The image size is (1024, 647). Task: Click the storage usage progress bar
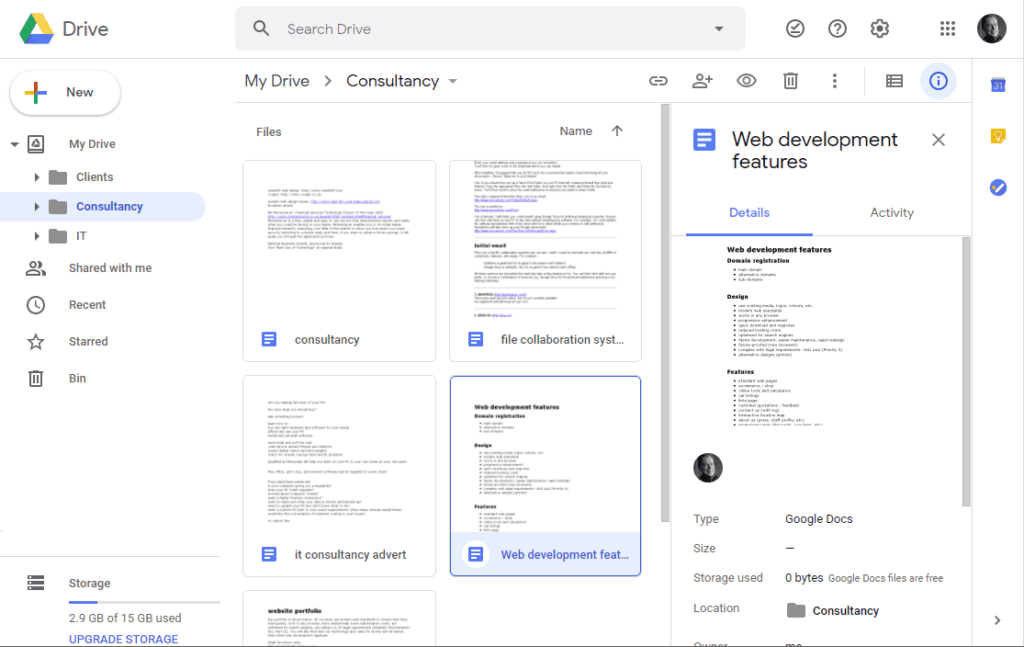pos(144,603)
